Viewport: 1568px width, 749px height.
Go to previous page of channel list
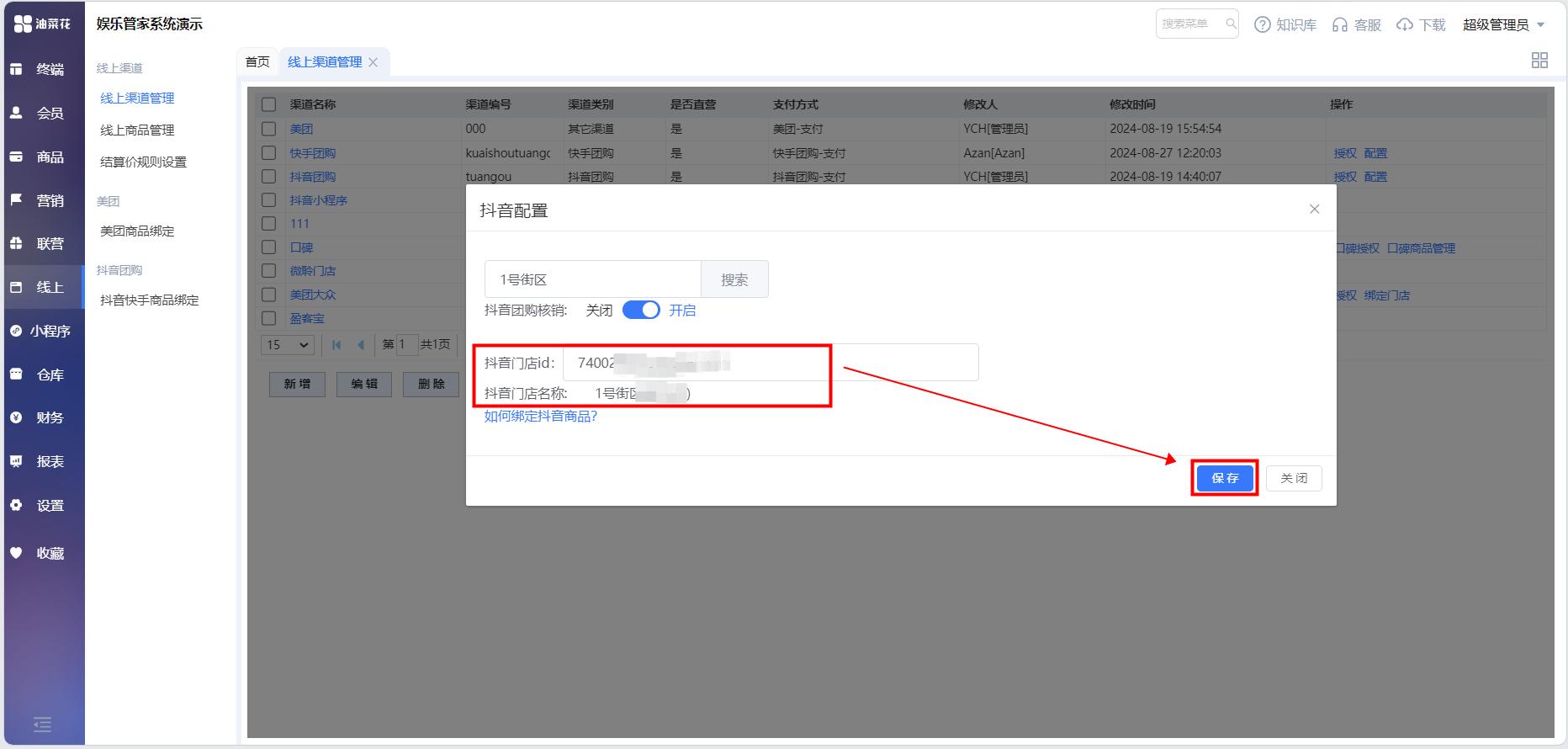(361, 344)
